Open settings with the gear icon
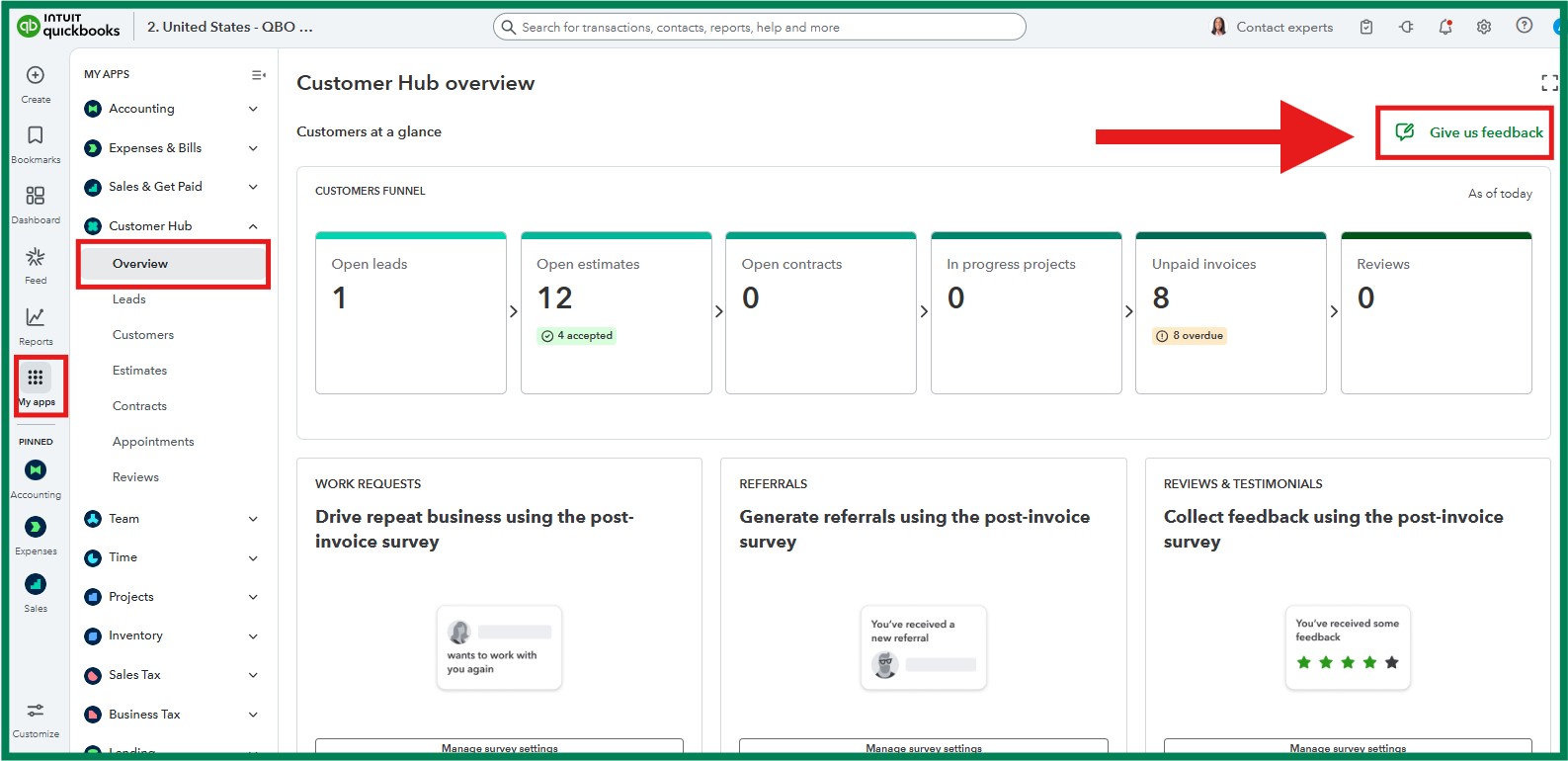 (1484, 27)
